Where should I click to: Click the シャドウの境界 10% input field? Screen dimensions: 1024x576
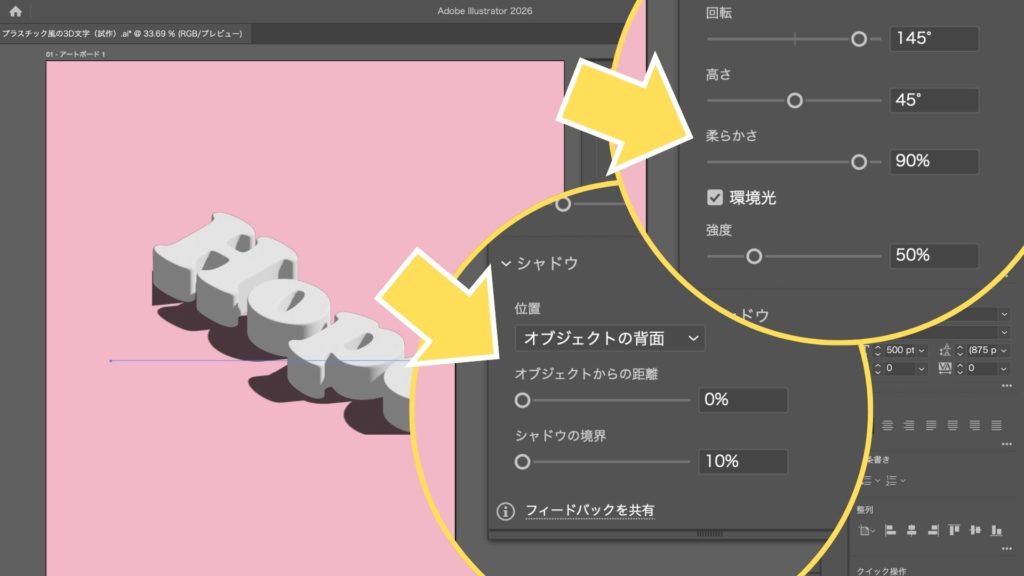coord(742,461)
